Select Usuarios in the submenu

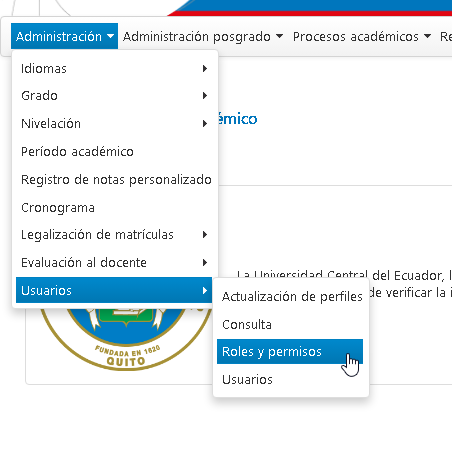pos(290,379)
